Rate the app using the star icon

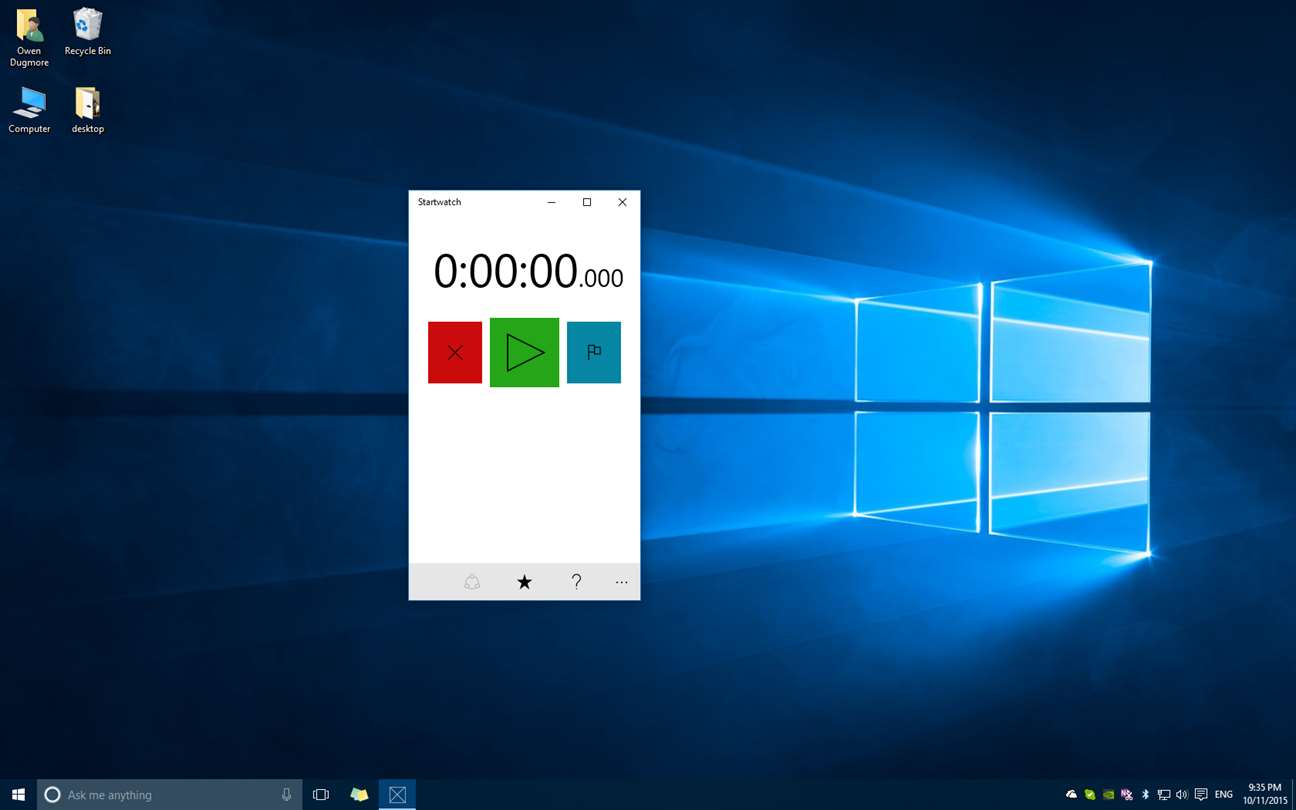524,582
